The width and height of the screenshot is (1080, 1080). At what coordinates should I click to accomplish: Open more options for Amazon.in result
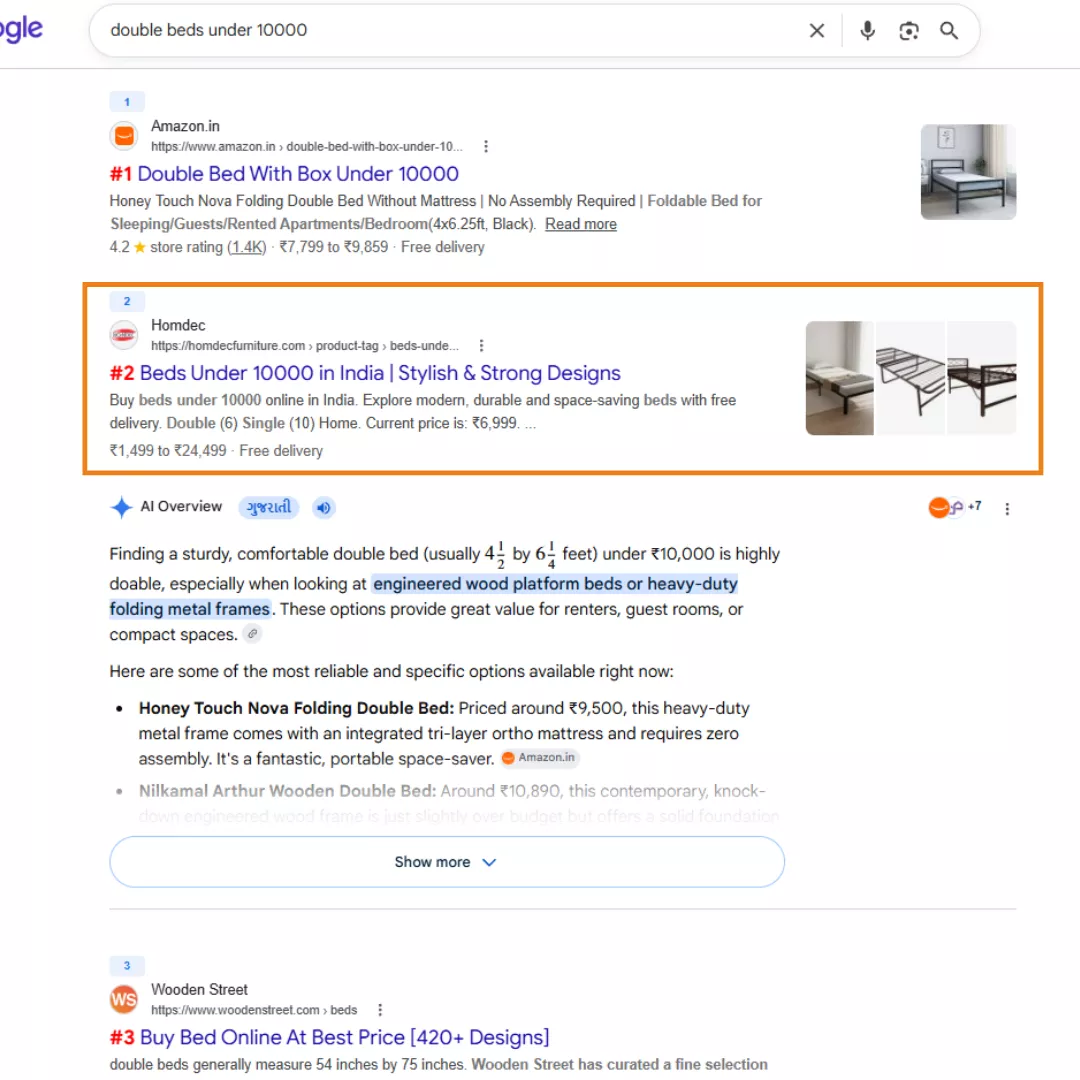[x=486, y=146]
